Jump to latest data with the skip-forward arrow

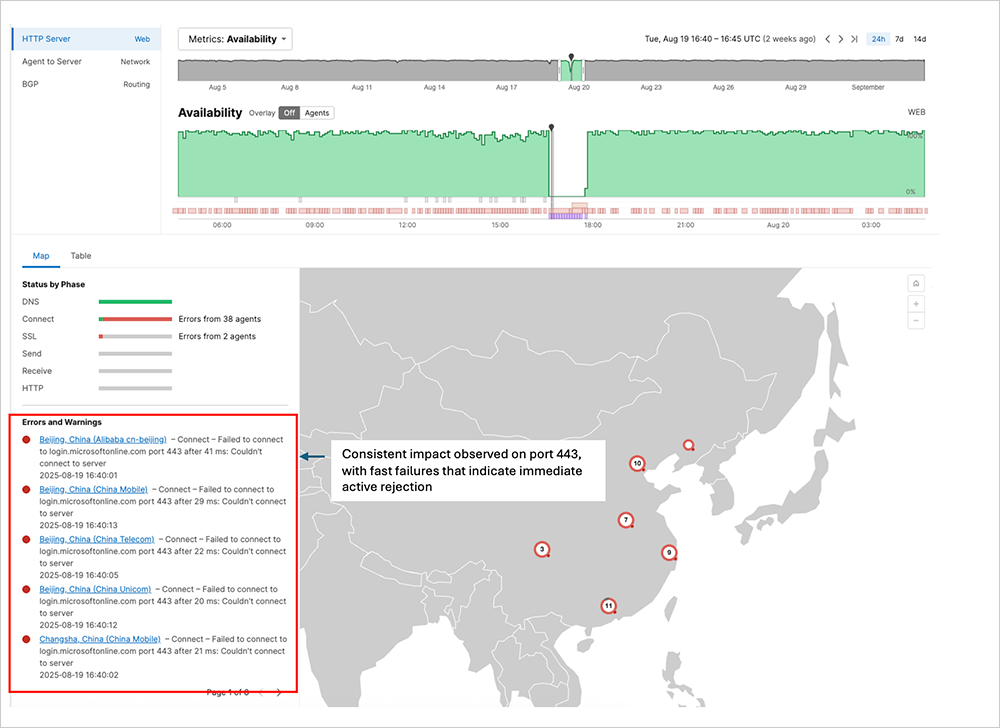pos(854,38)
